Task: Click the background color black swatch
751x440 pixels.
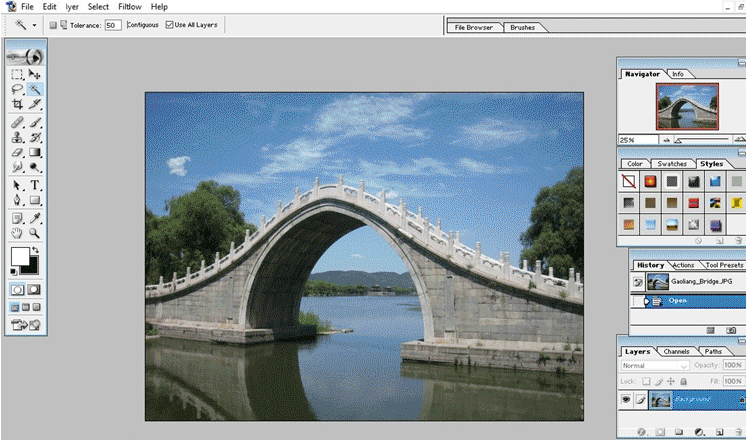Action: 32,267
